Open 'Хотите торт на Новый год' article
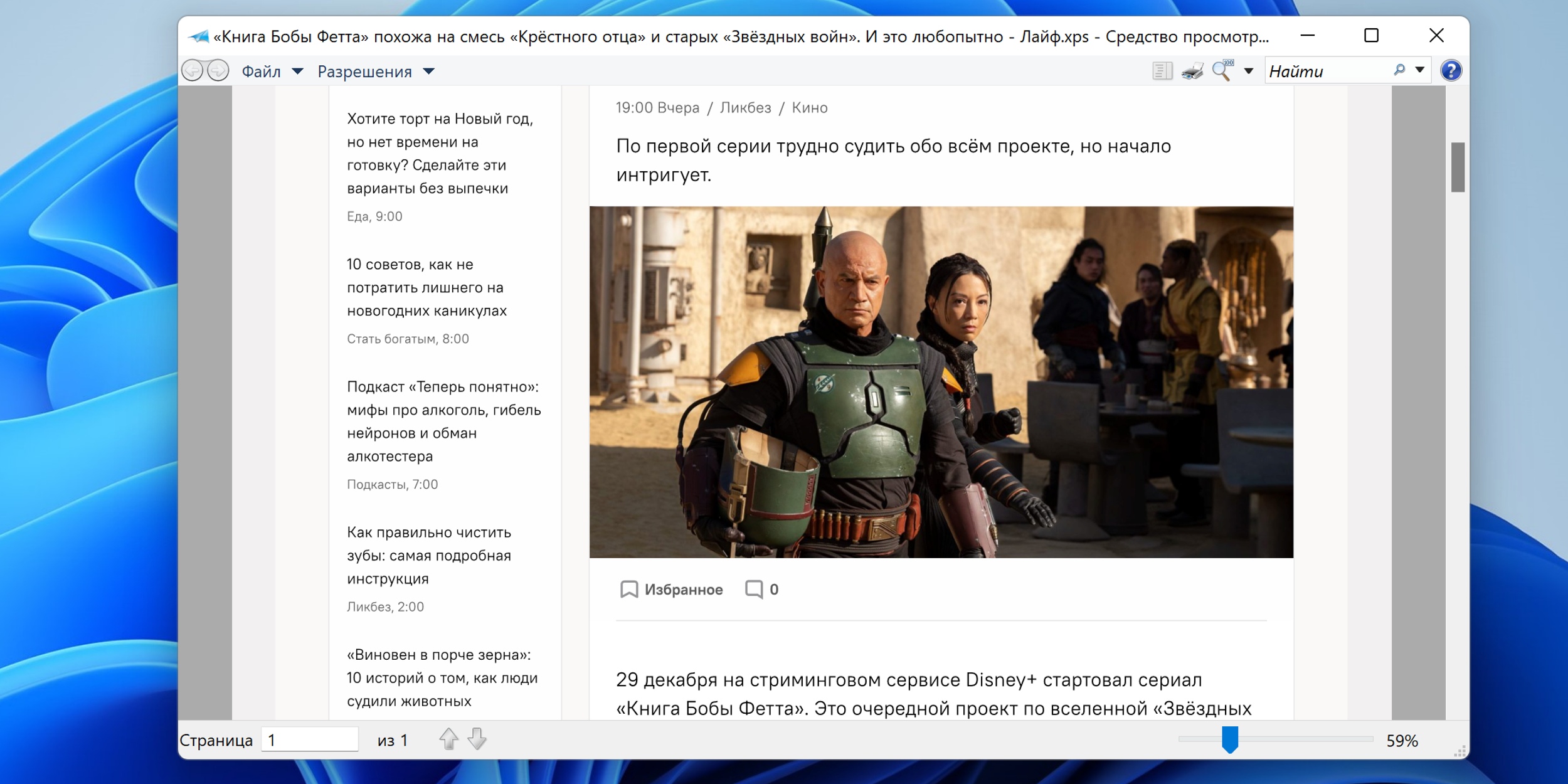 pos(440,154)
